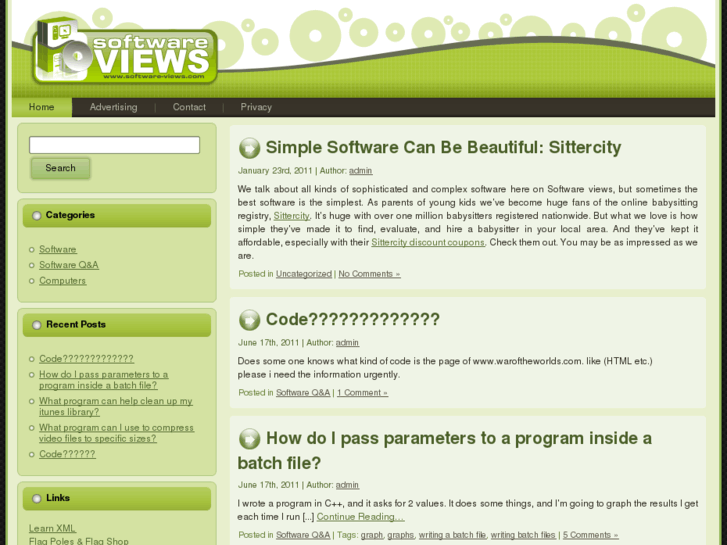Viewport: 727px width, 545px height.
Task: Open recent post Code?????????????
Action: point(86,359)
